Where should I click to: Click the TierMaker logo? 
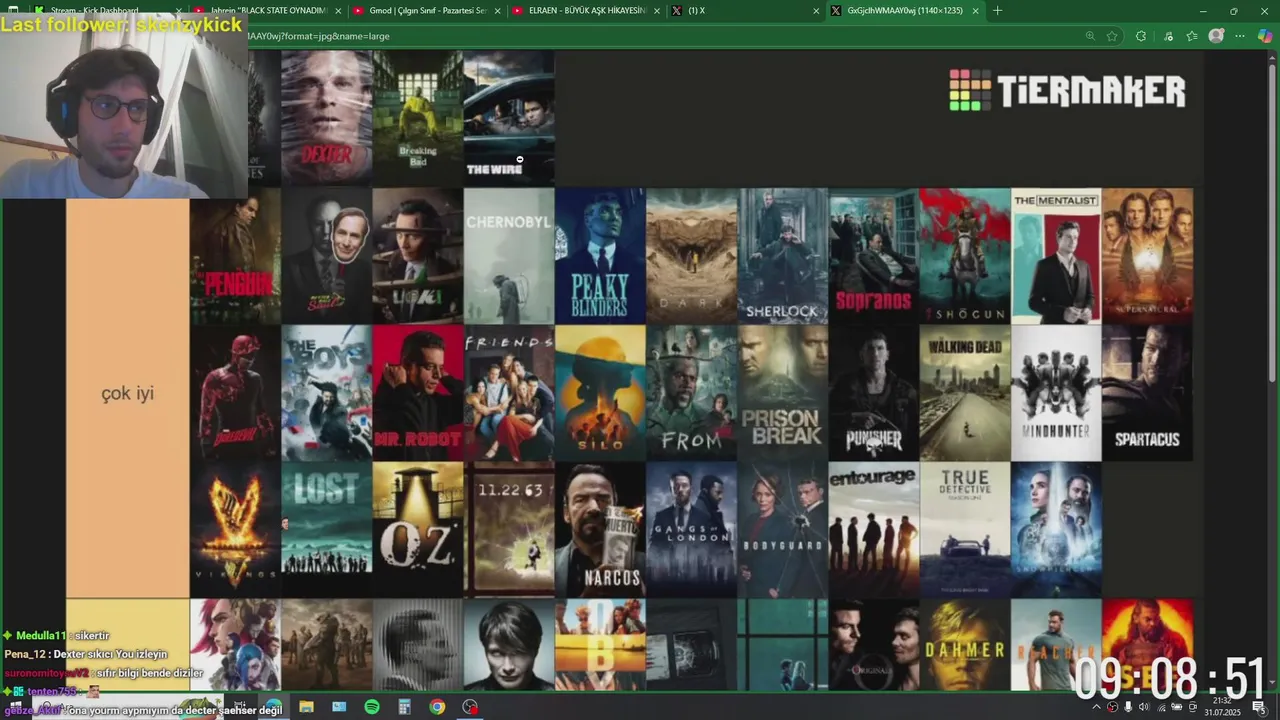1067,90
